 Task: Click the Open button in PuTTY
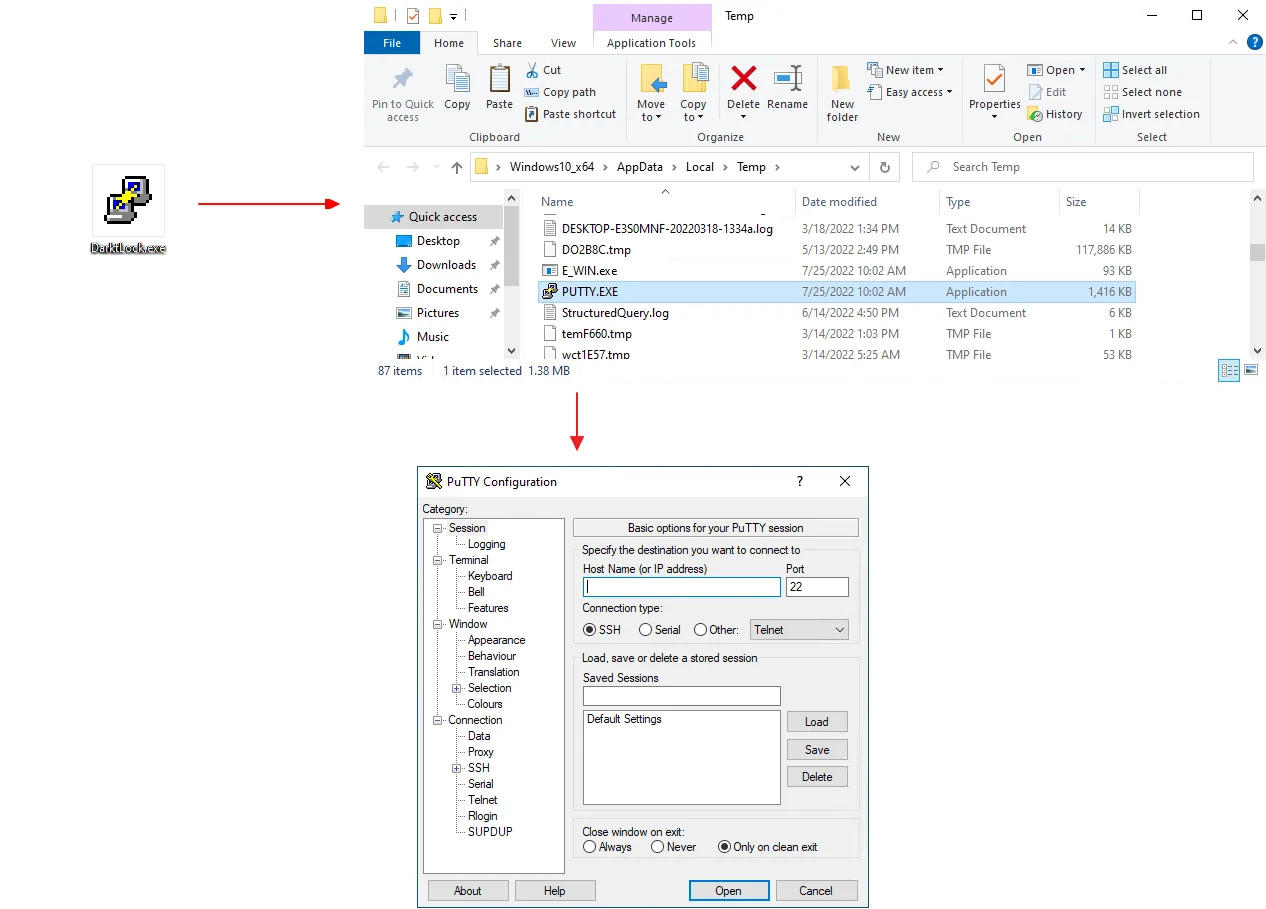coord(728,891)
